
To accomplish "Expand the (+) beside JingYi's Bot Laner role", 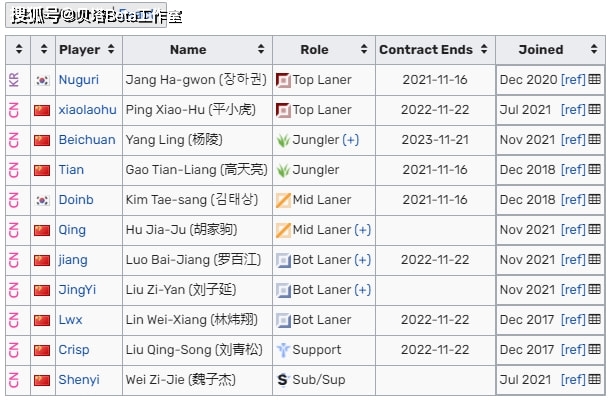I will 362,289.
